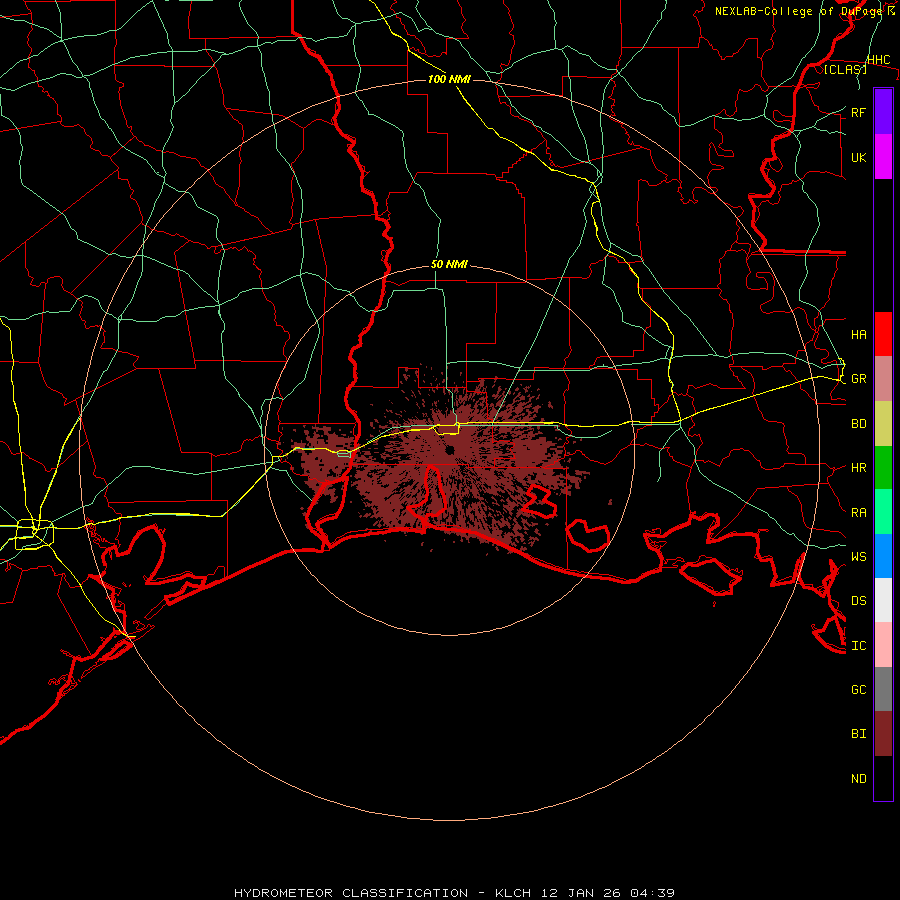Click the 'HYDROMETEOR CLASSIFICATION' caption text
Viewport: 900px width, 900px height.
coord(351,893)
